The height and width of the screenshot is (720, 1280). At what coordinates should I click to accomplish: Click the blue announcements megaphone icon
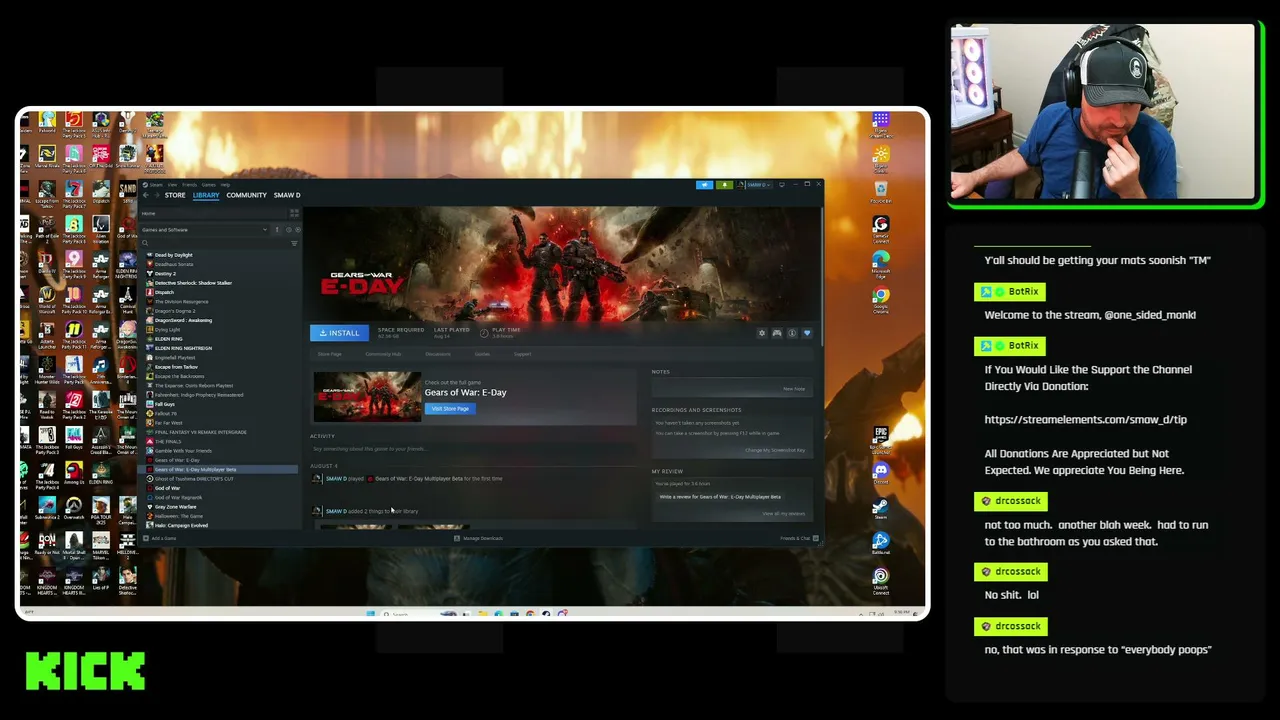(x=705, y=185)
